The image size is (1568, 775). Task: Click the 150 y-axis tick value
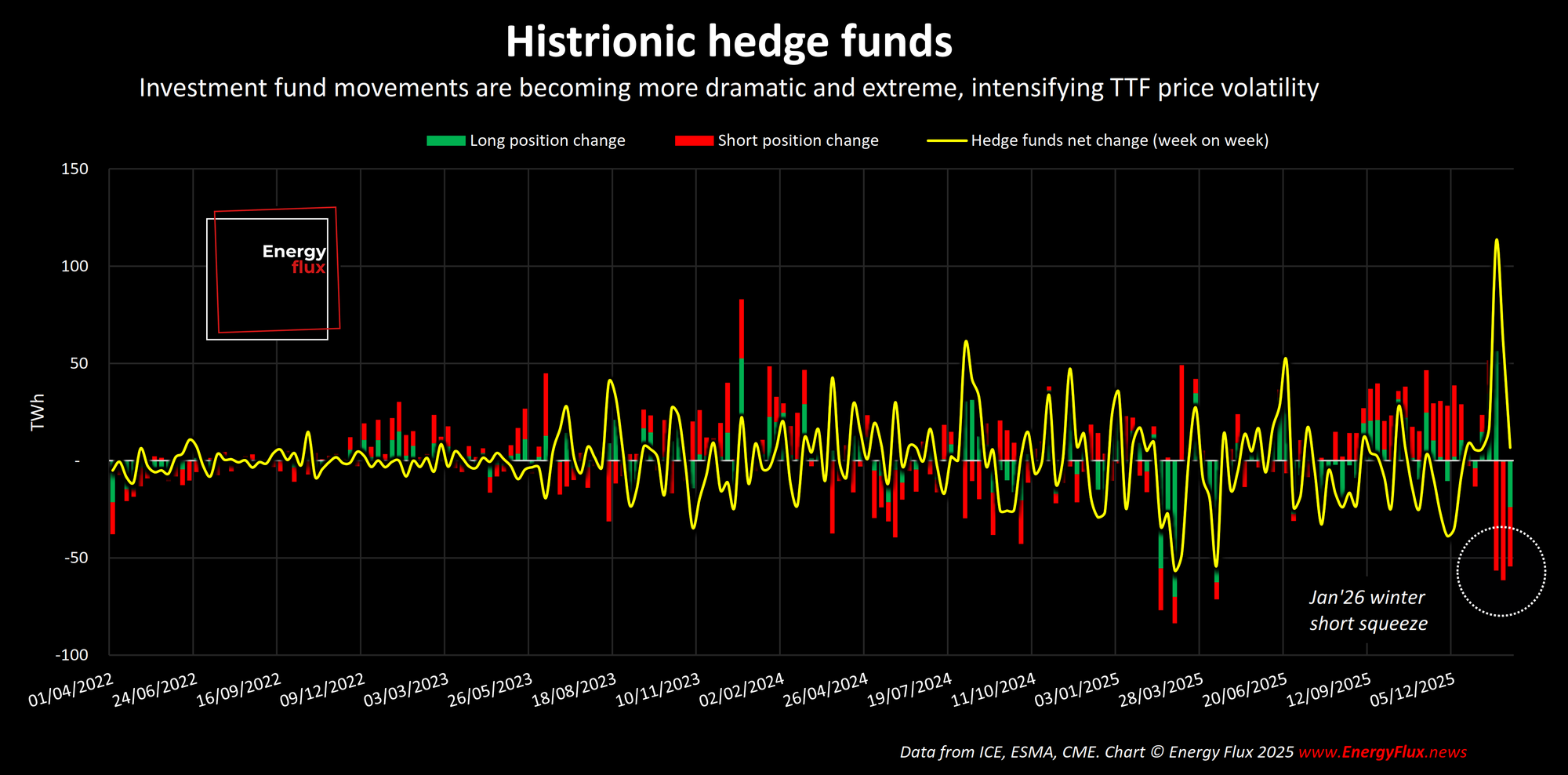coord(74,169)
